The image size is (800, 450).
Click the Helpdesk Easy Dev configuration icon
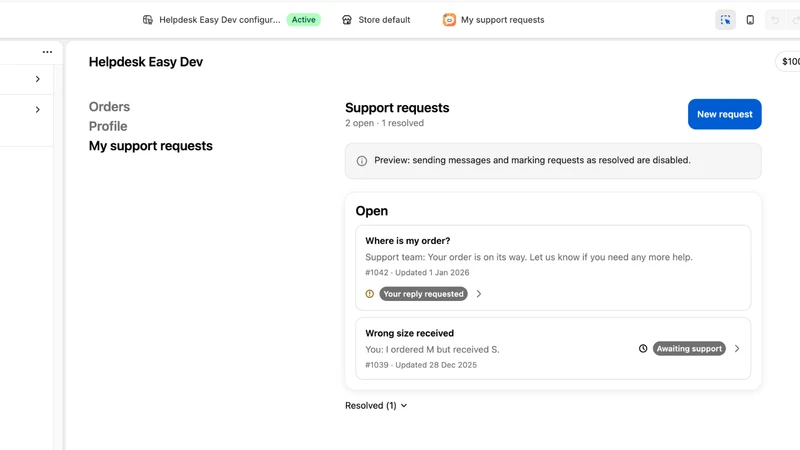pos(147,20)
